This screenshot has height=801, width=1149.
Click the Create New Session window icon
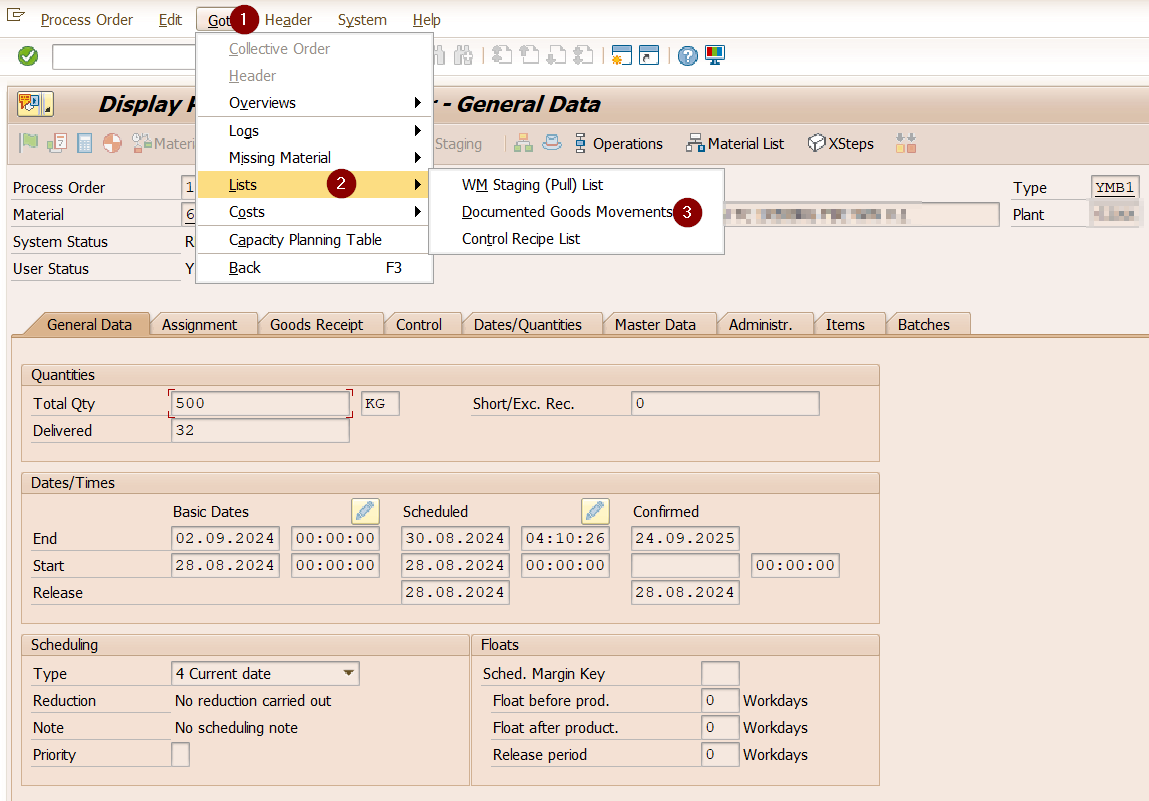pyautogui.click(x=622, y=56)
